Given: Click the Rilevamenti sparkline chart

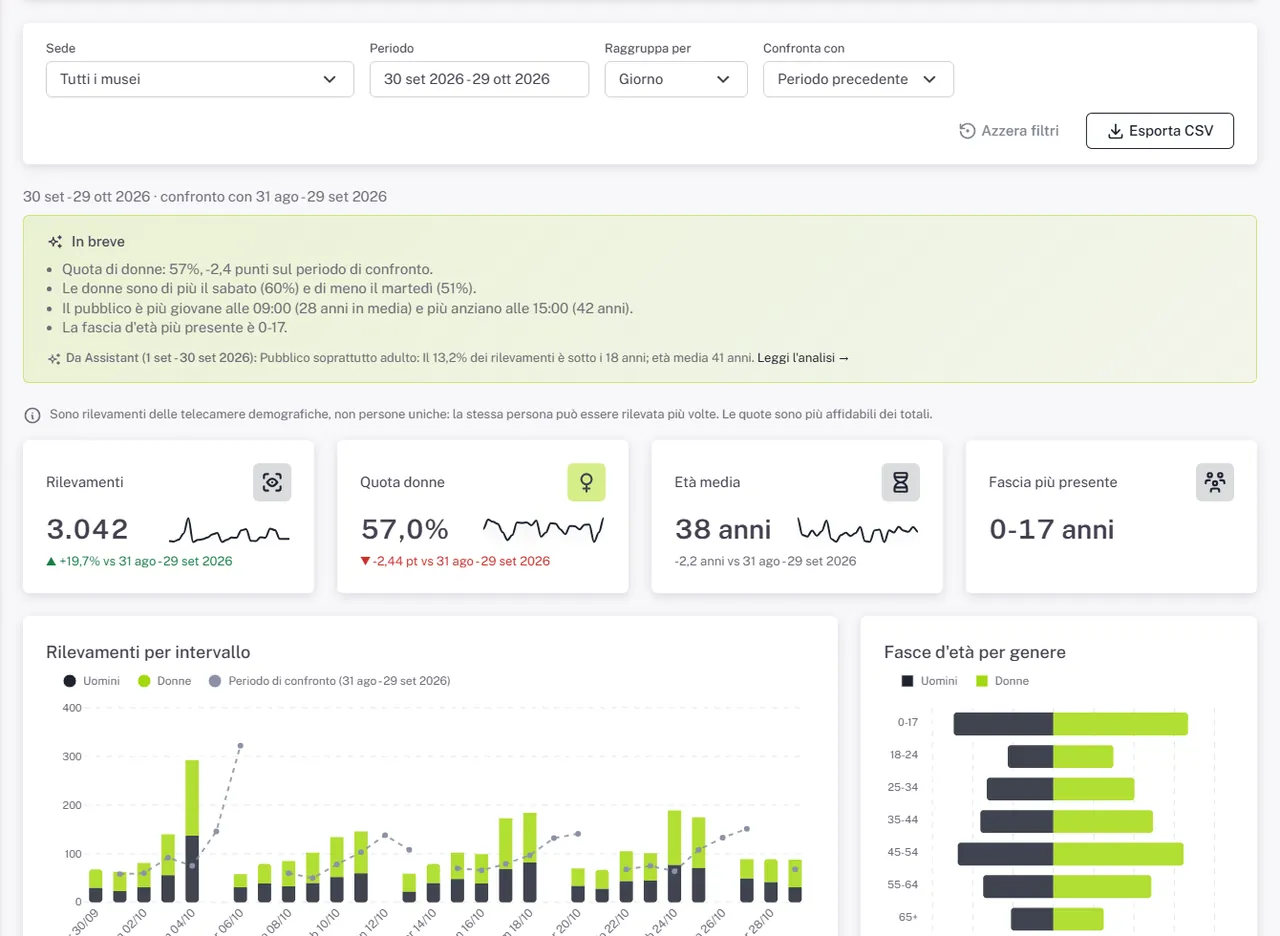Looking at the screenshot, I should pos(230,530).
